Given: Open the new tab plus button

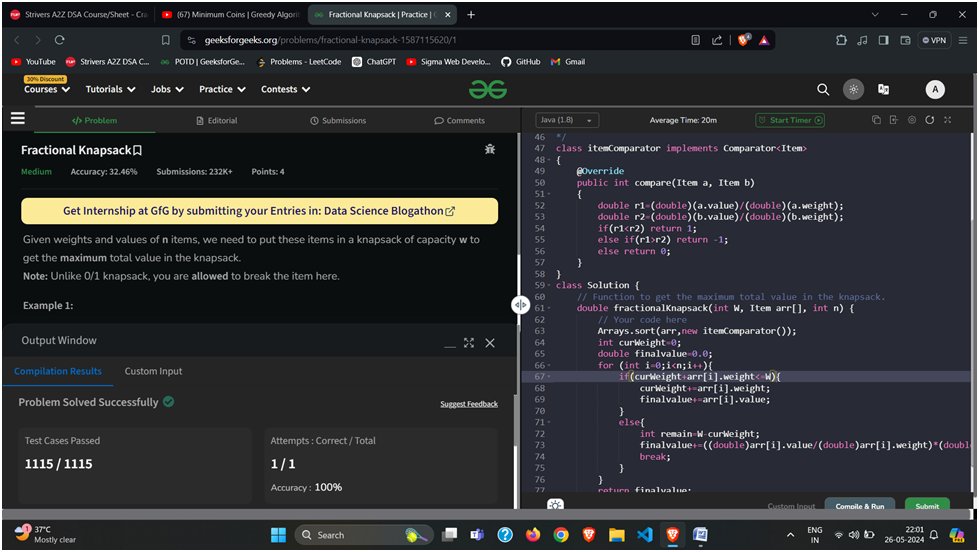Looking at the screenshot, I should coord(471,14).
